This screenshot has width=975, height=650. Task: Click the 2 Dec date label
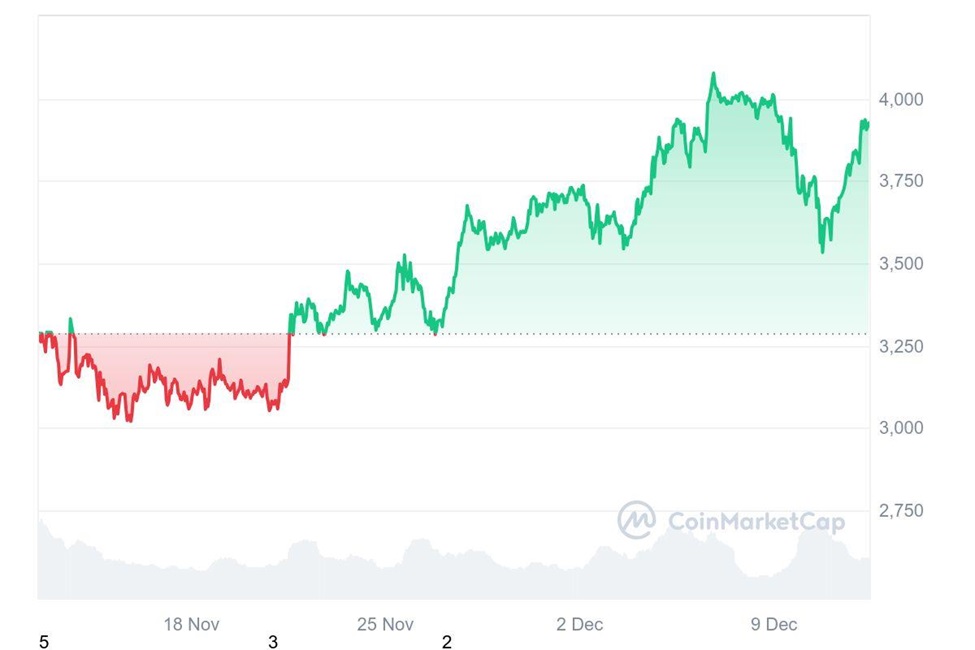pos(580,624)
